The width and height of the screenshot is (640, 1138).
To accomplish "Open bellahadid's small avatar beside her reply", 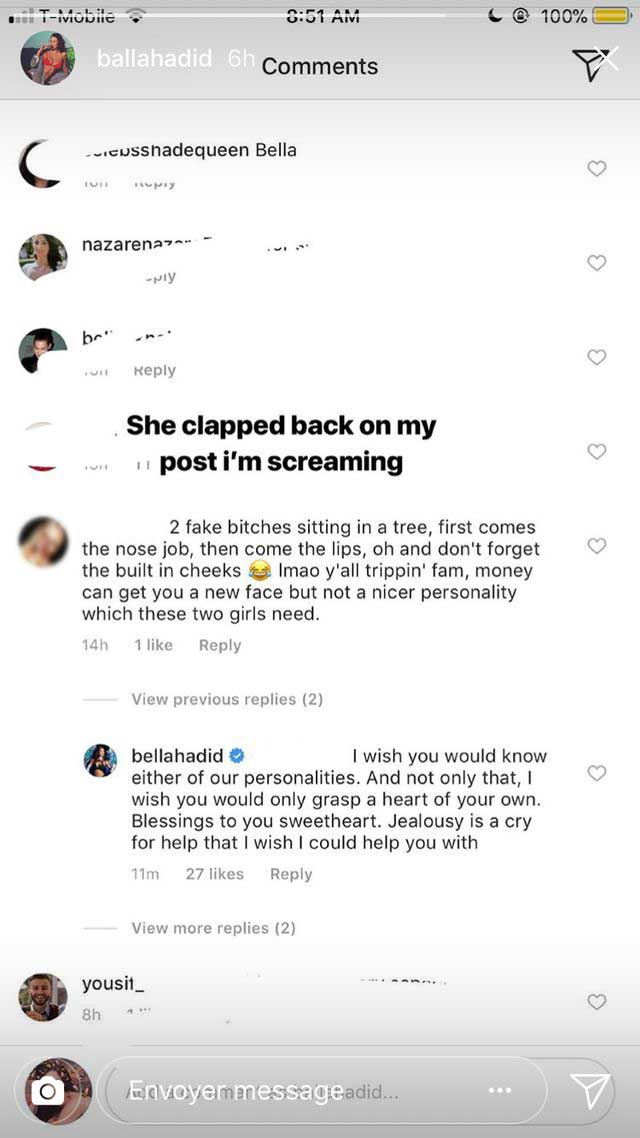I will click(x=101, y=761).
